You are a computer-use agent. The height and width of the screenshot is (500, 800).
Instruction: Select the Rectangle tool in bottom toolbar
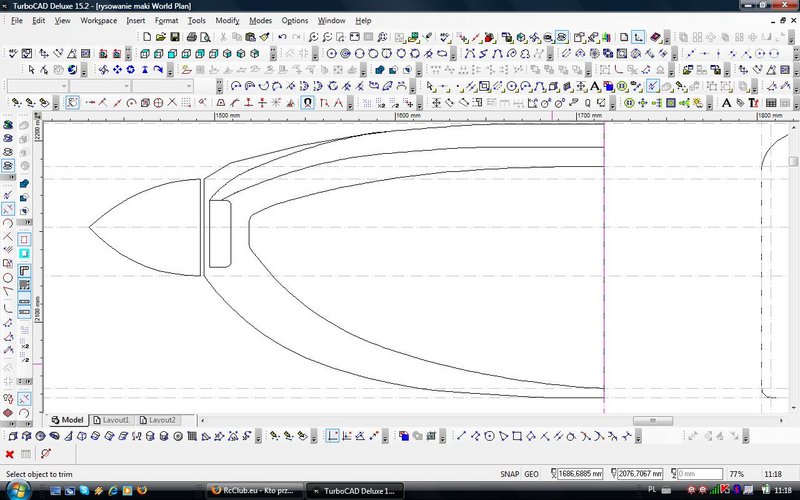[517, 436]
